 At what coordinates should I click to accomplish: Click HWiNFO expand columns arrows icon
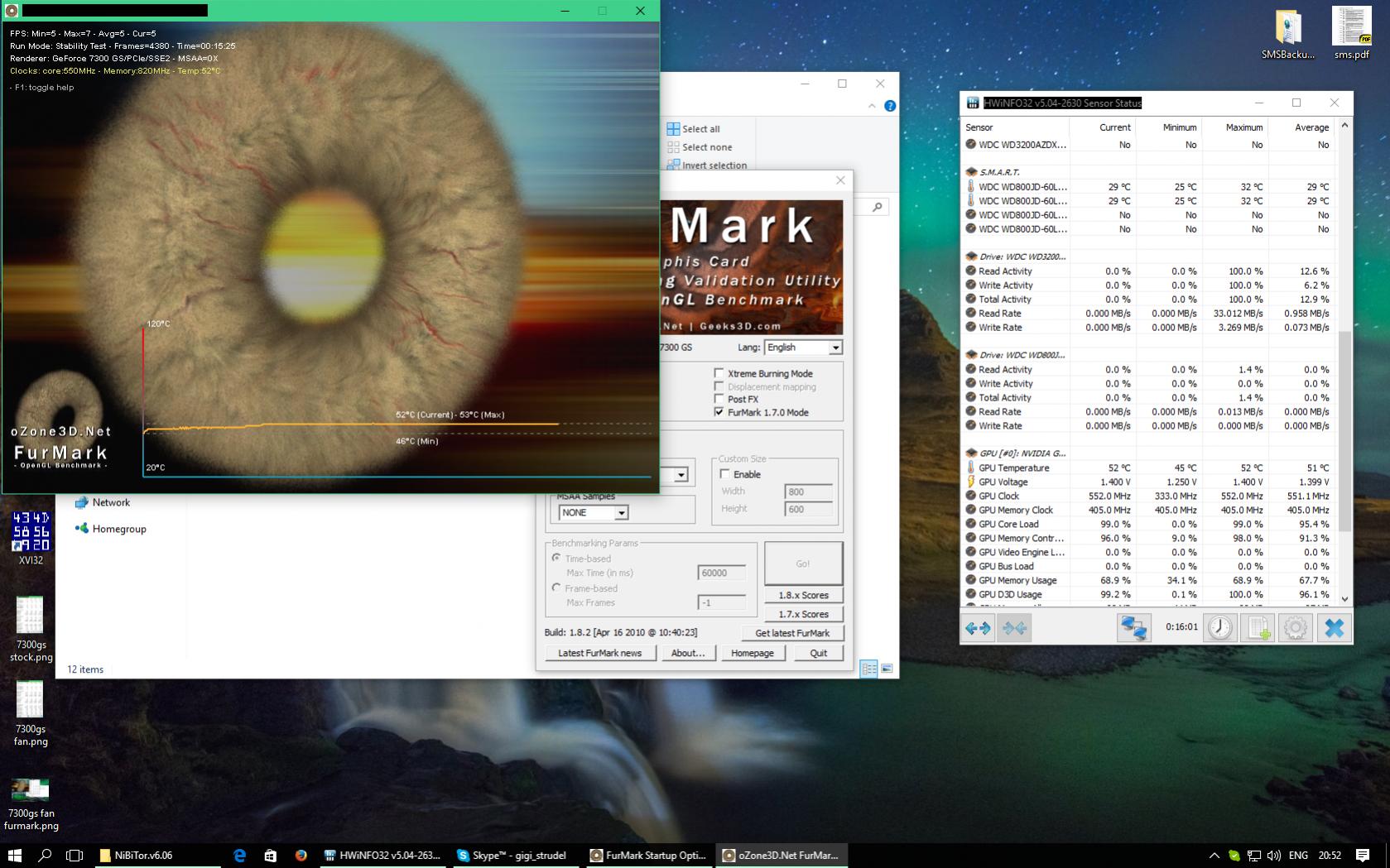point(978,628)
